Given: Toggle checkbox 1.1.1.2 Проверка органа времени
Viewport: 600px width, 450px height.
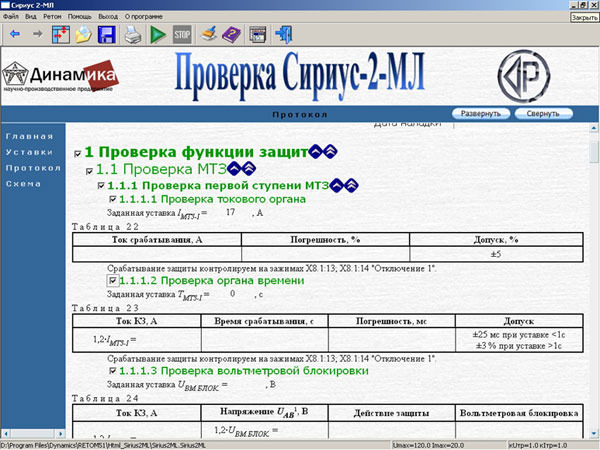Looking at the screenshot, I should coord(112,281).
